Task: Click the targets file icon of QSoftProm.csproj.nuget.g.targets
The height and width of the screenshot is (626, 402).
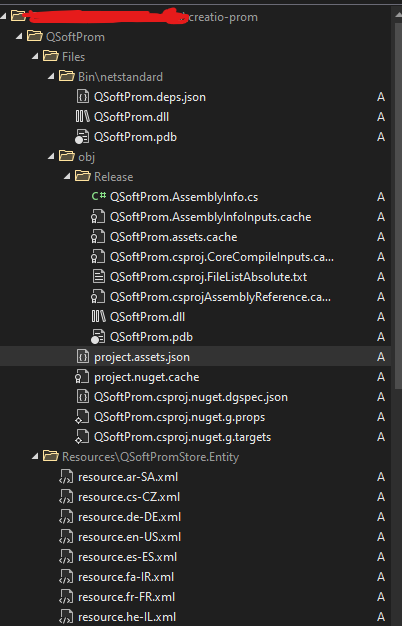Action: 82,437
